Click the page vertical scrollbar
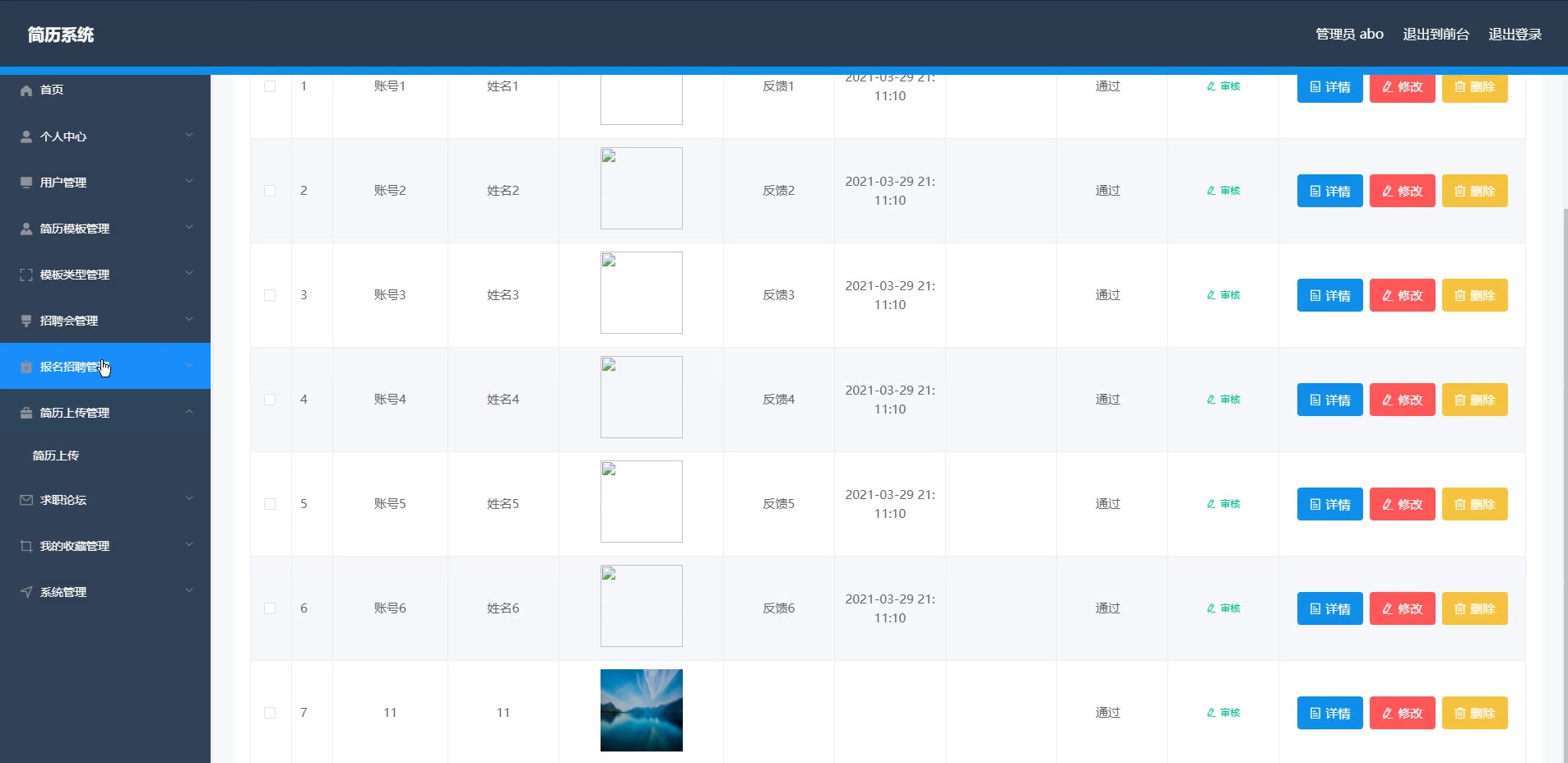Image resolution: width=1568 pixels, height=763 pixels. pos(1565,485)
